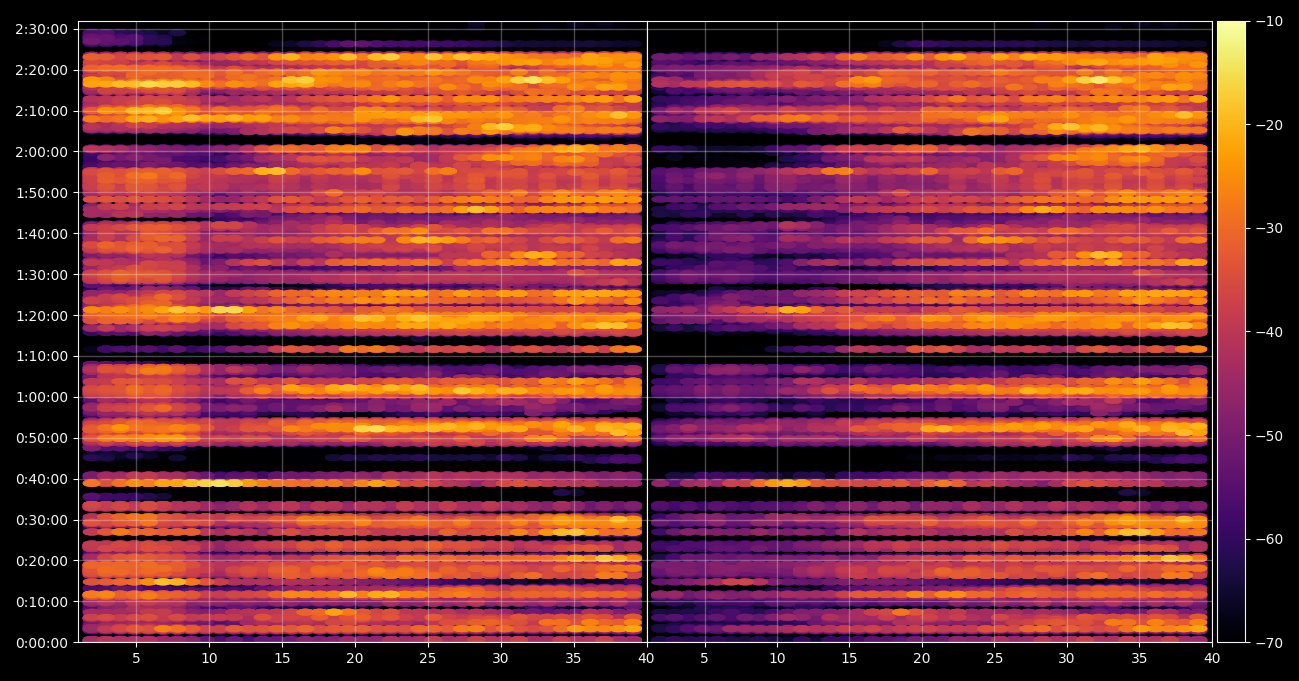1299x681 pixels.
Task: Select the right heatmap's x-axis label 15
Action: pos(849,659)
